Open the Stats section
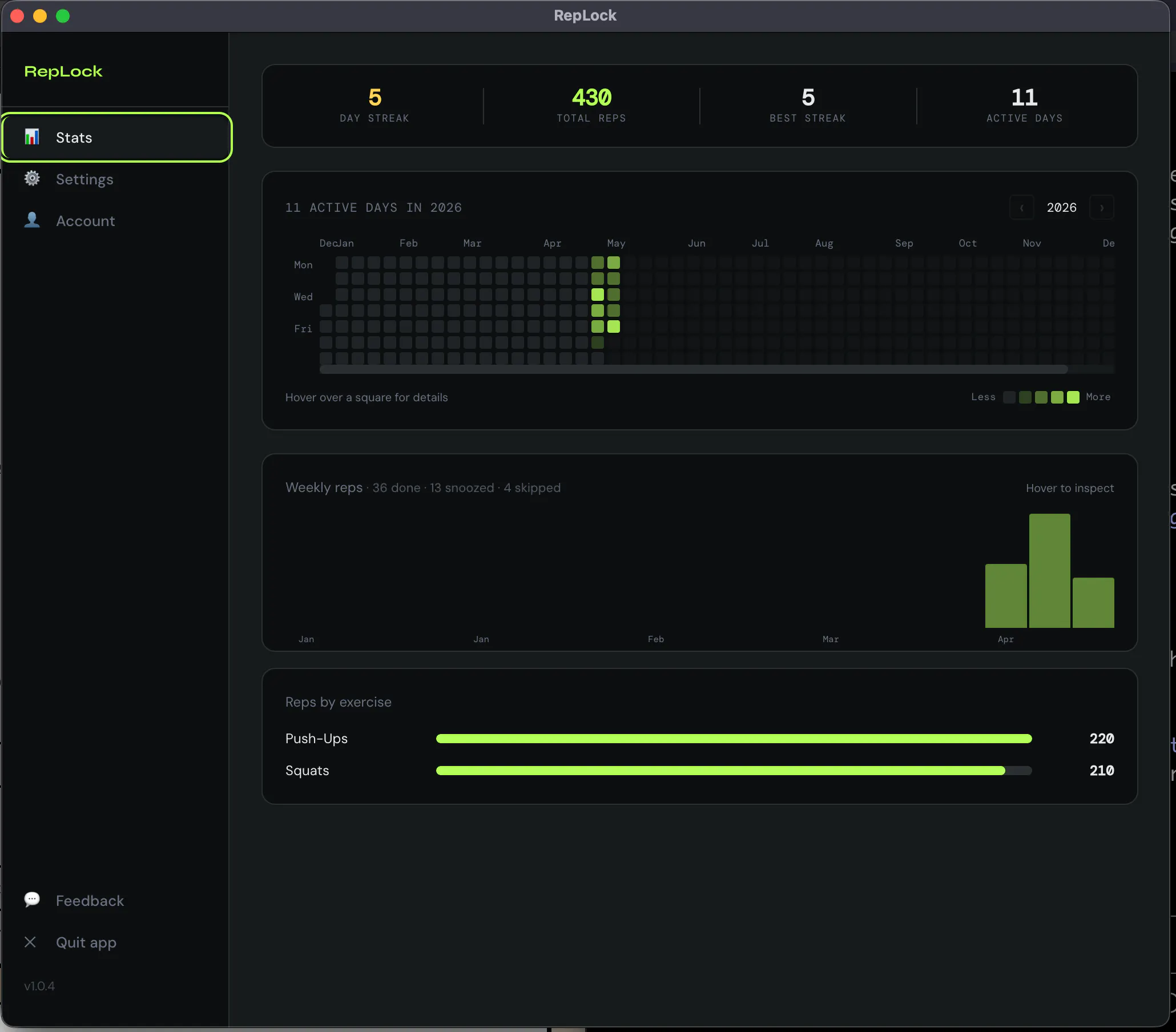The width and height of the screenshot is (1176, 1032). click(117, 138)
